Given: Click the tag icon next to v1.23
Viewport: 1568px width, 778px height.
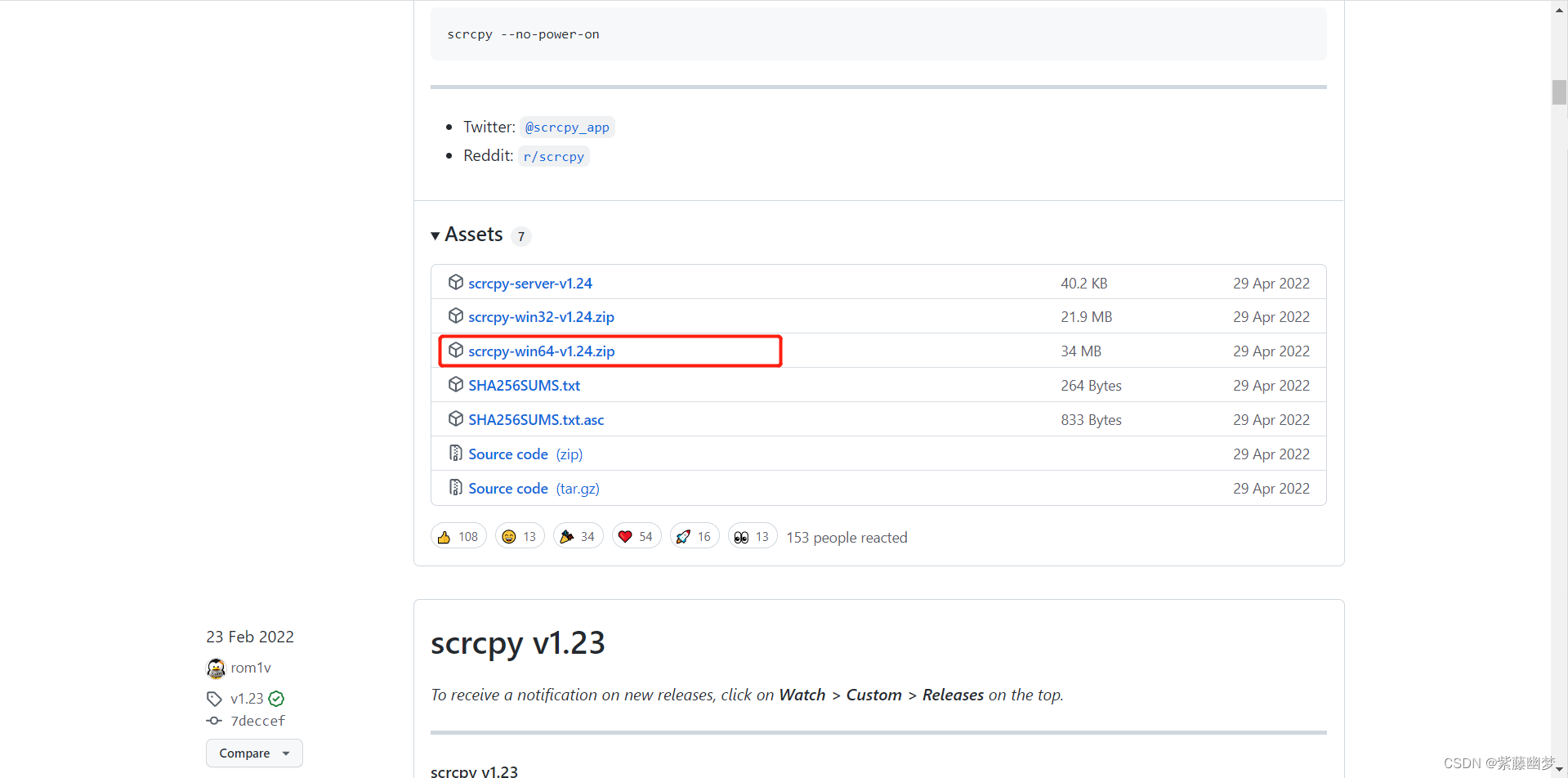Looking at the screenshot, I should pyautogui.click(x=214, y=699).
